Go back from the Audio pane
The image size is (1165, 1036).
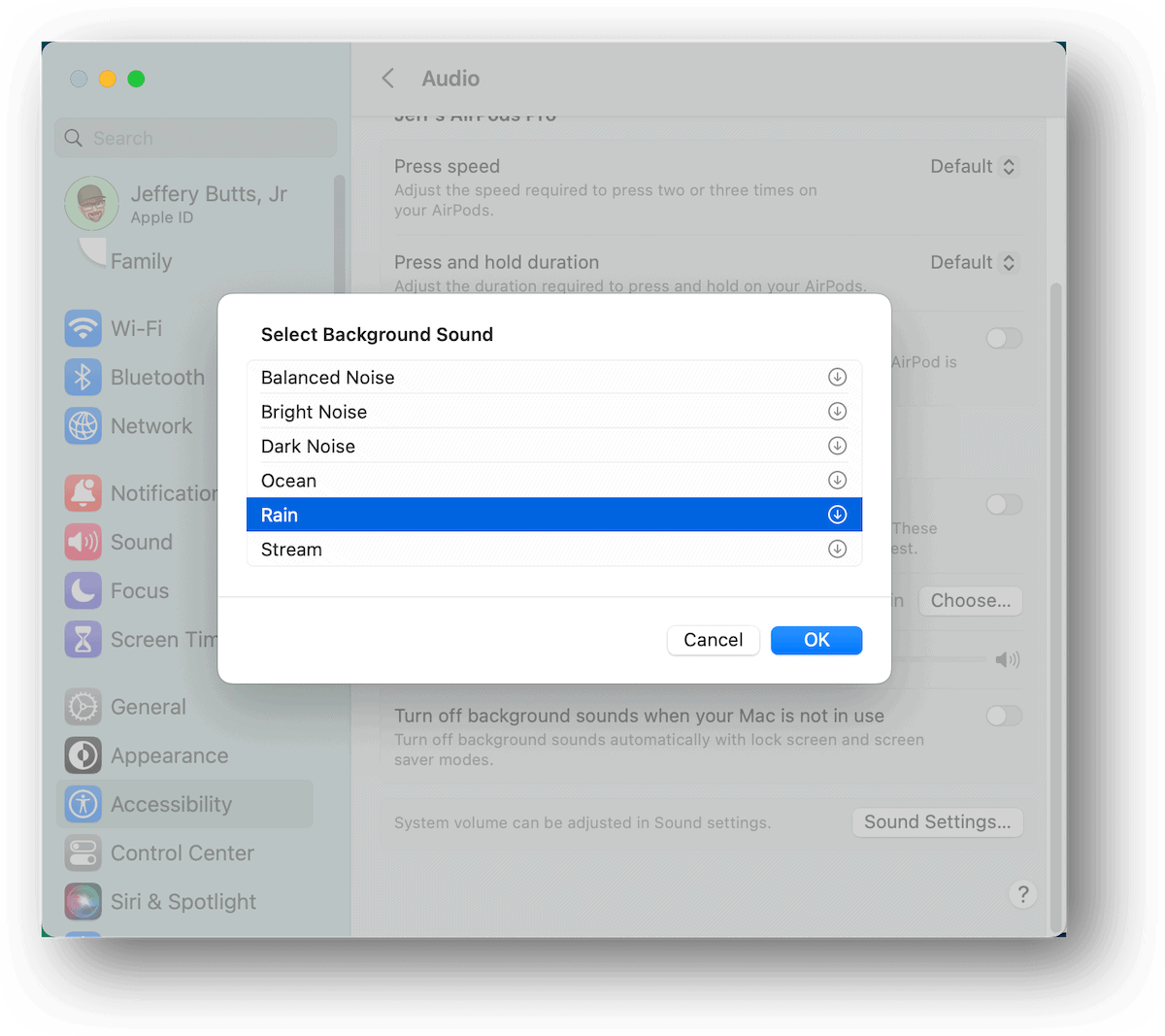[388, 79]
